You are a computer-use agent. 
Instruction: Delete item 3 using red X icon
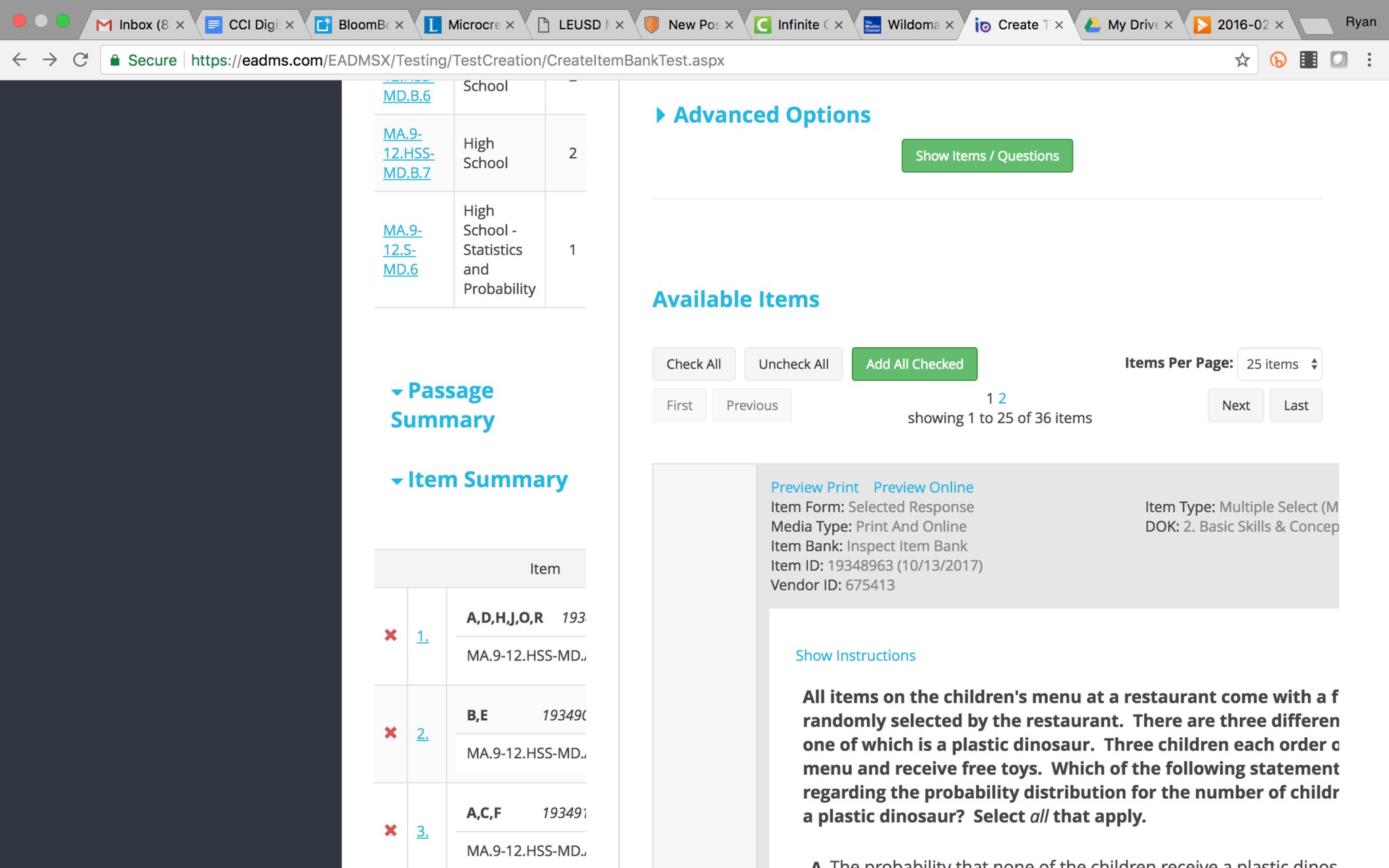coord(391,831)
